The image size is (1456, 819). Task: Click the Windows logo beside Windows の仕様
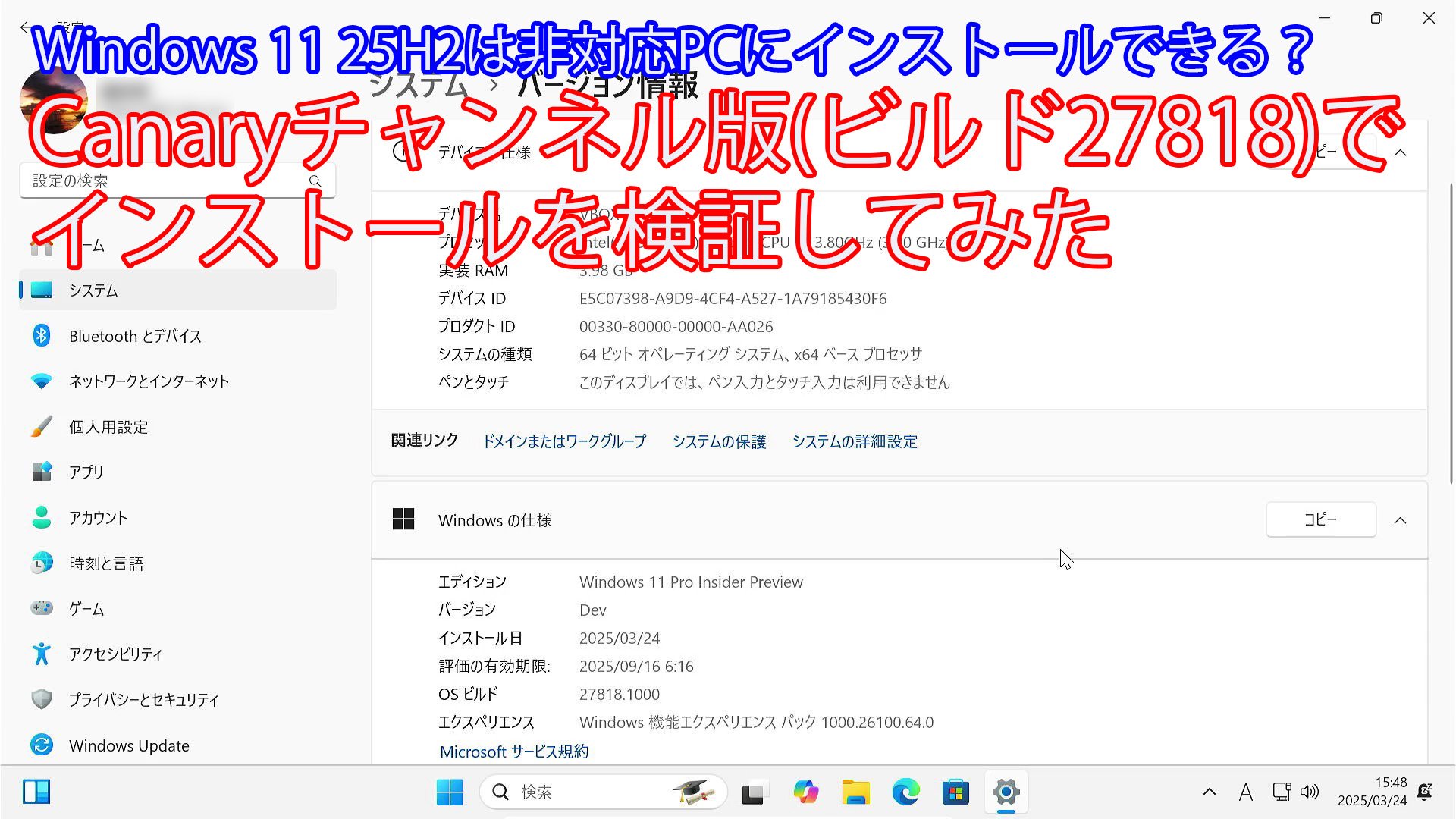click(x=403, y=519)
